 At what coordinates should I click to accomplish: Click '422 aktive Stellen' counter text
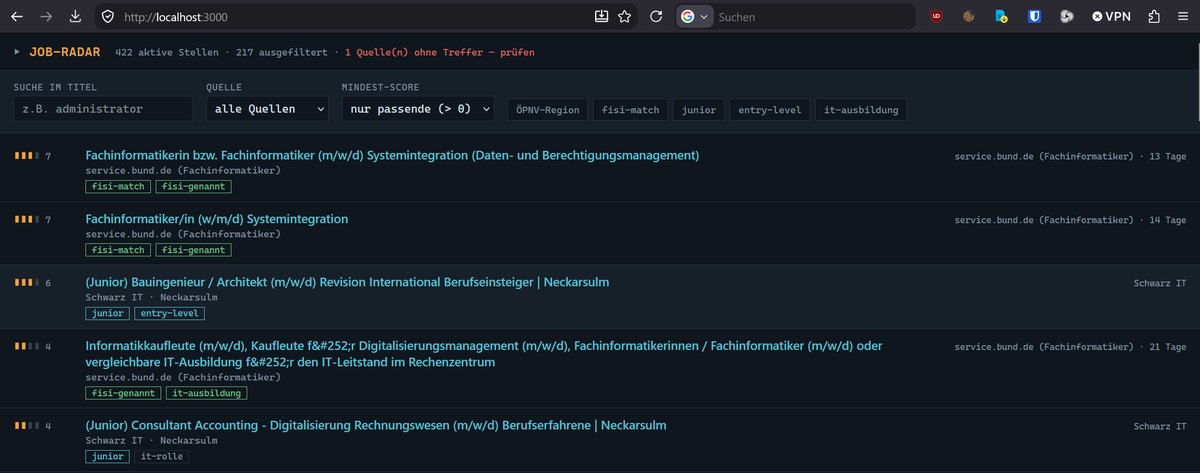pos(166,52)
